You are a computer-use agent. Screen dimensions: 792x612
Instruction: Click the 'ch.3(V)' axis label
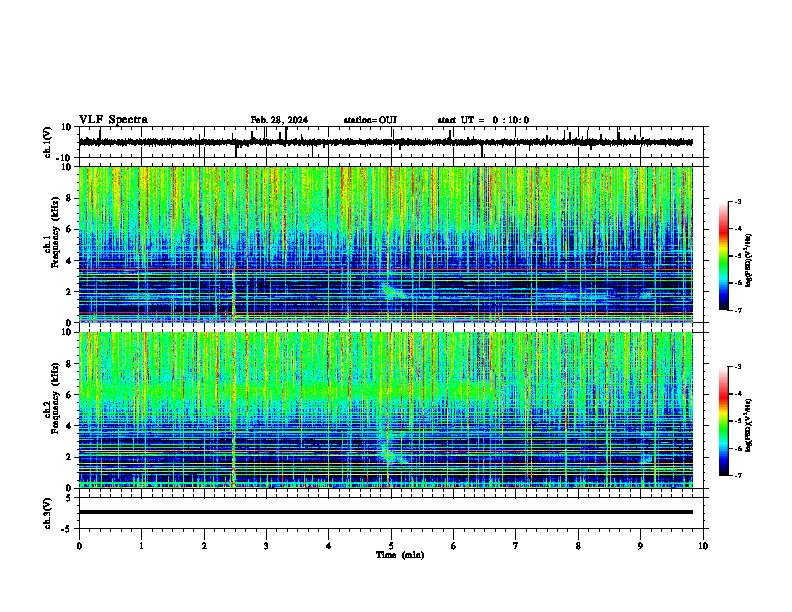pyautogui.click(x=48, y=513)
